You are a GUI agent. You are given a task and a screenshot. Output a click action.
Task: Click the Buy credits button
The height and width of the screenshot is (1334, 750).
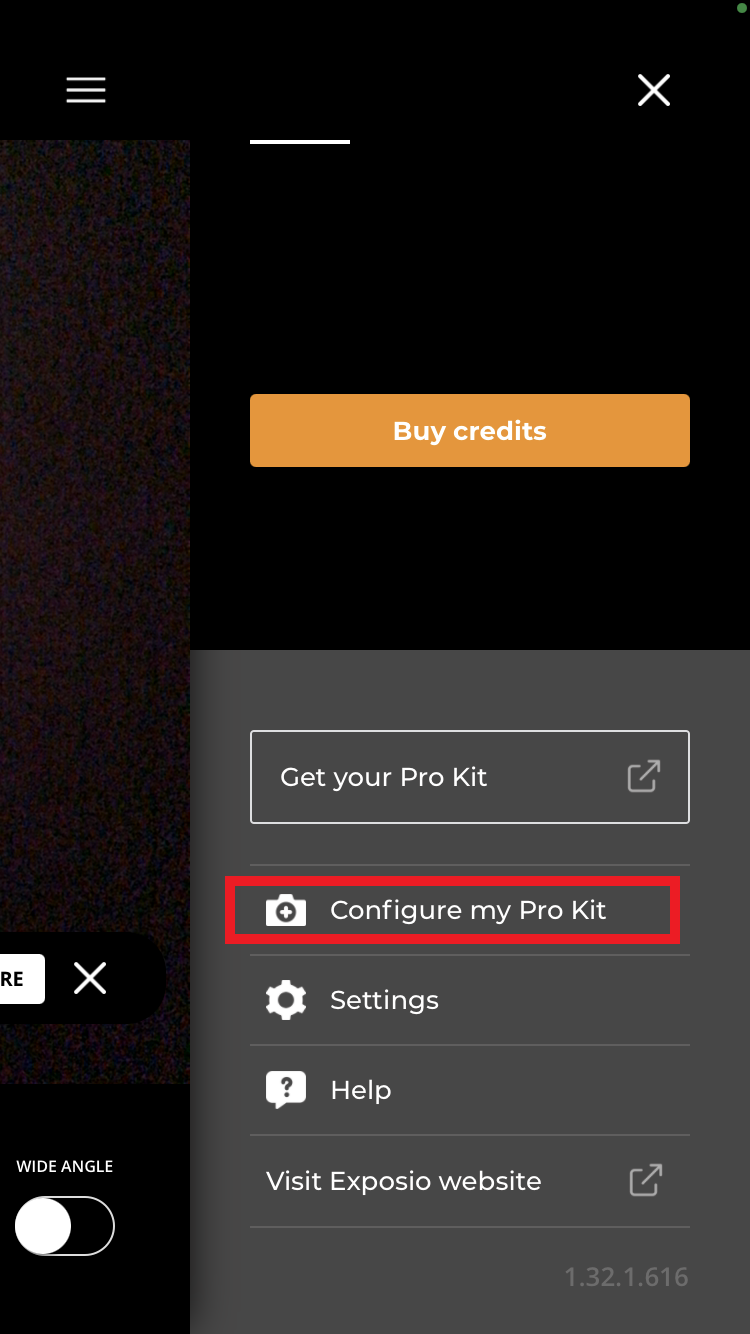[470, 430]
